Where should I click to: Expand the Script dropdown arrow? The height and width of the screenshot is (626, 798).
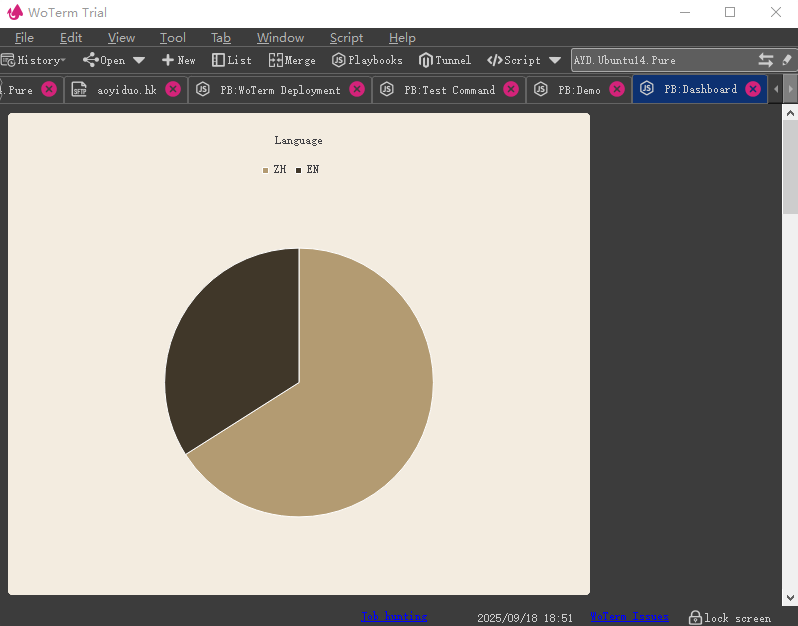point(555,60)
